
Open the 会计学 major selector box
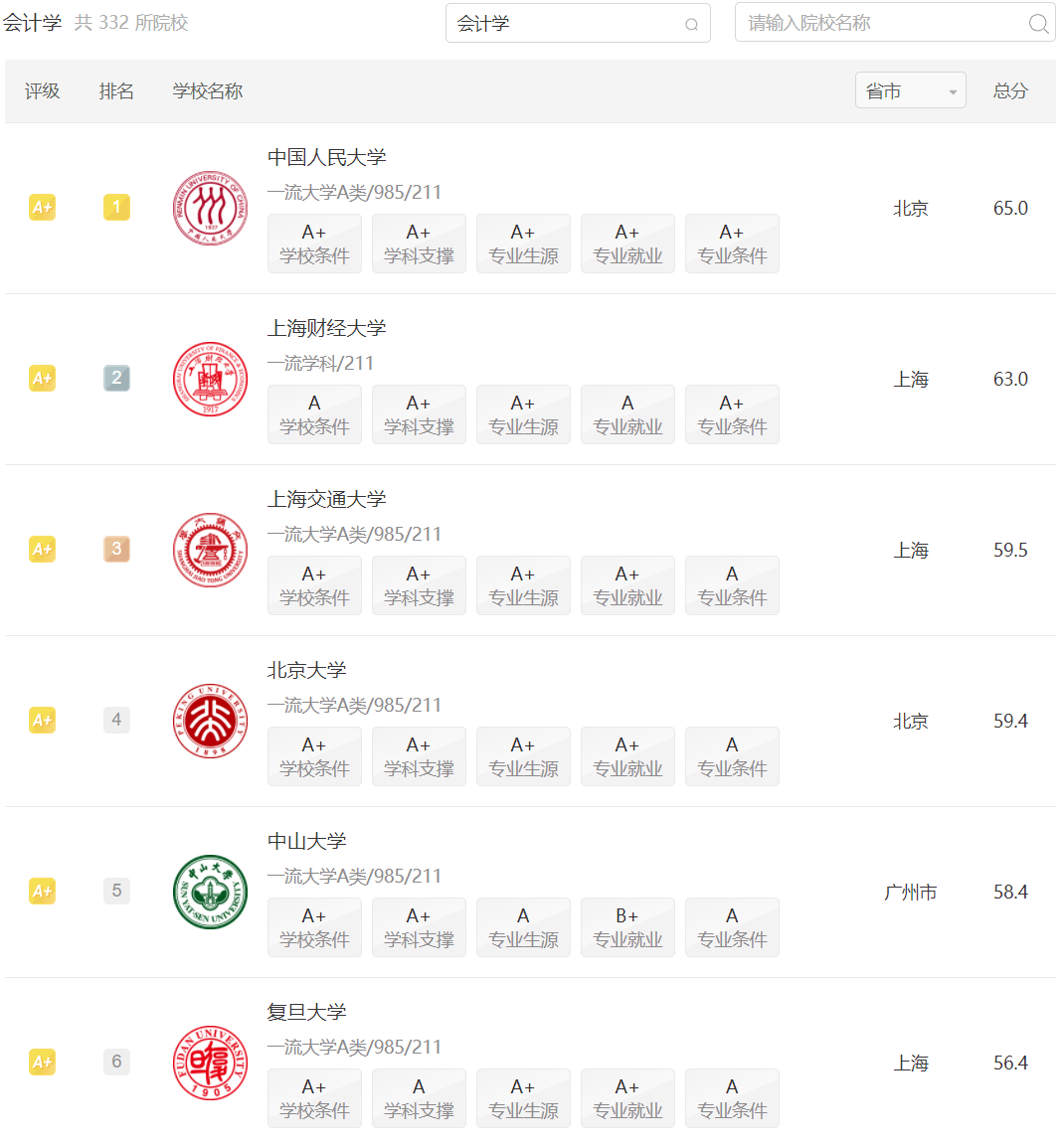(x=578, y=24)
